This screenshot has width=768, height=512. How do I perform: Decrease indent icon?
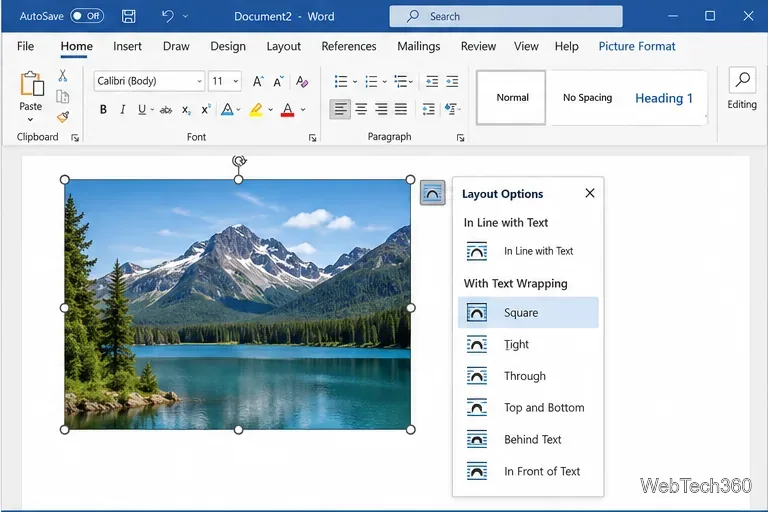pos(432,81)
